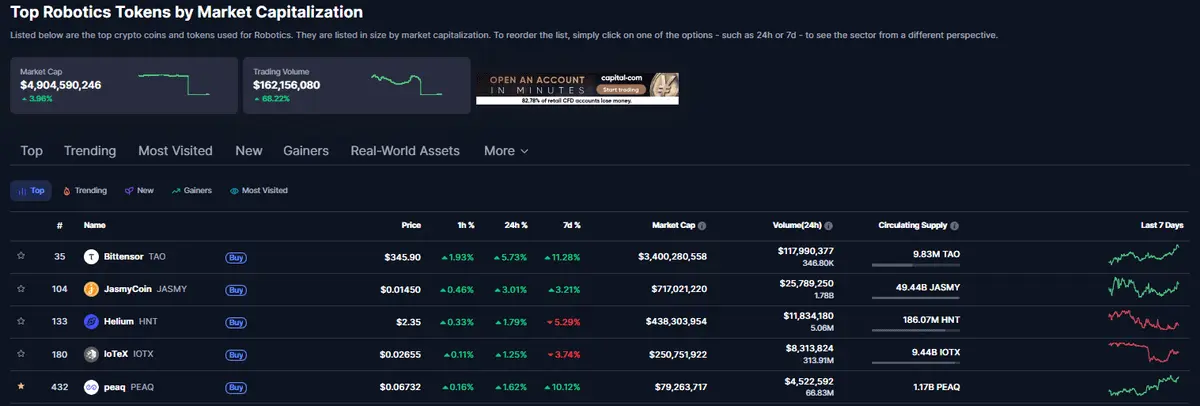Viewport: 1200px width, 406px height.
Task: Click the chart icon on Gainers chip
Action: 176,190
